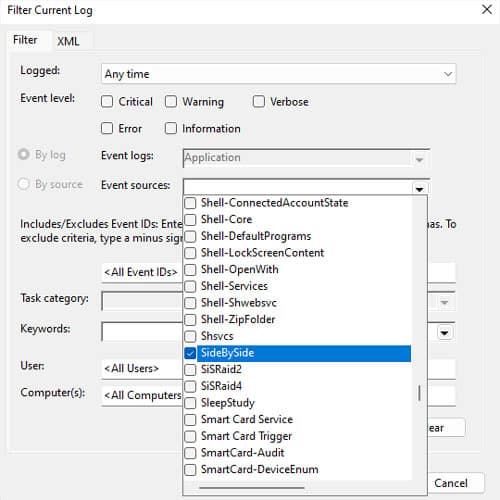The height and width of the screenshot is (500, 500).
Task: Enable the Error event level checkbox
Action: (107, 128)
